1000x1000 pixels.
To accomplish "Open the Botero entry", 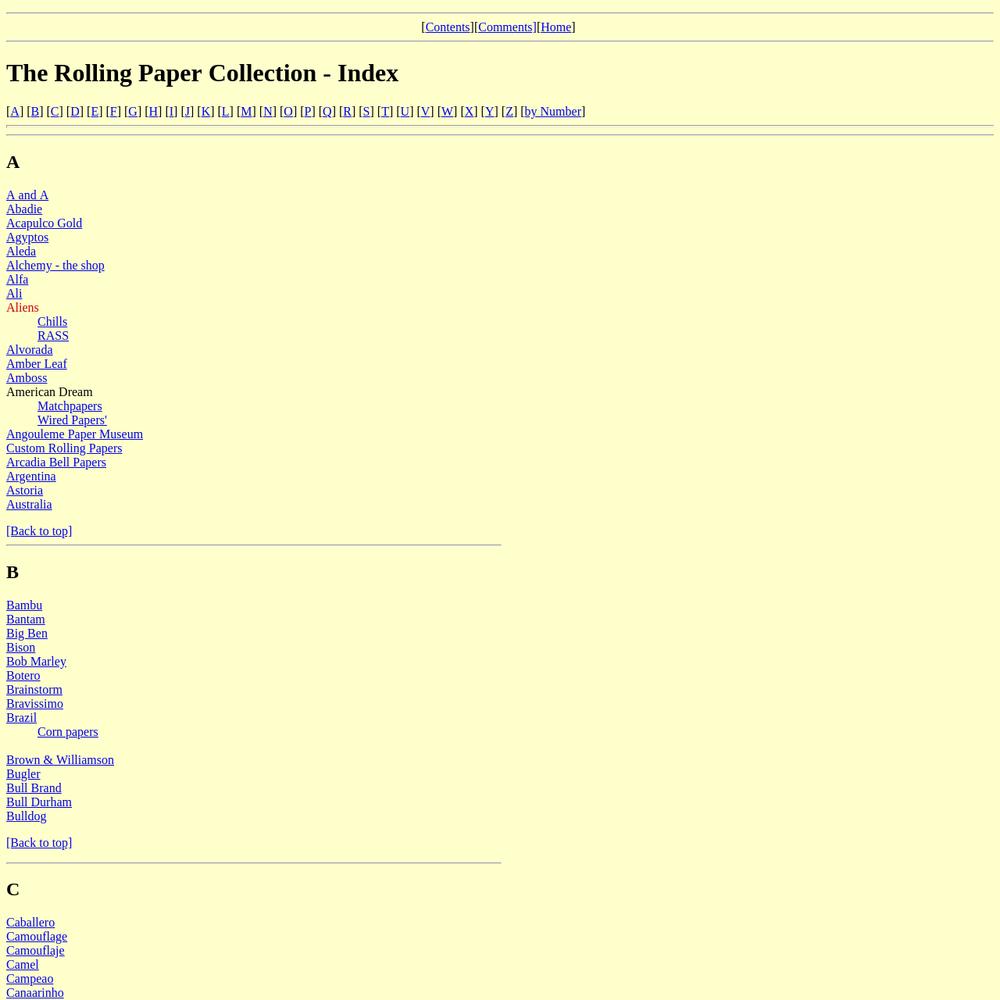I will (23, 675).
